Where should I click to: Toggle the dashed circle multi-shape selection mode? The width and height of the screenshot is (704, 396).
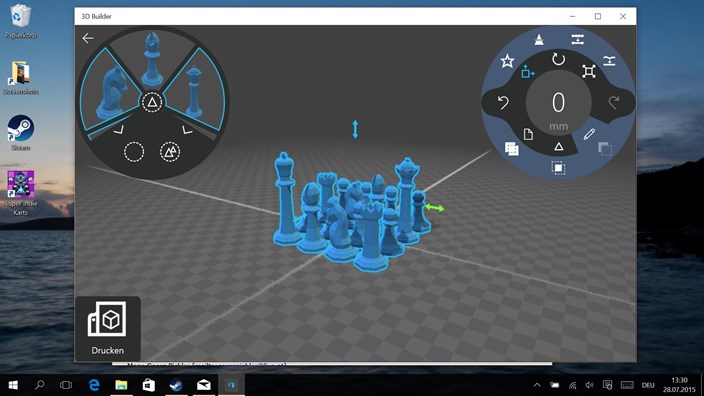point(170,152)
